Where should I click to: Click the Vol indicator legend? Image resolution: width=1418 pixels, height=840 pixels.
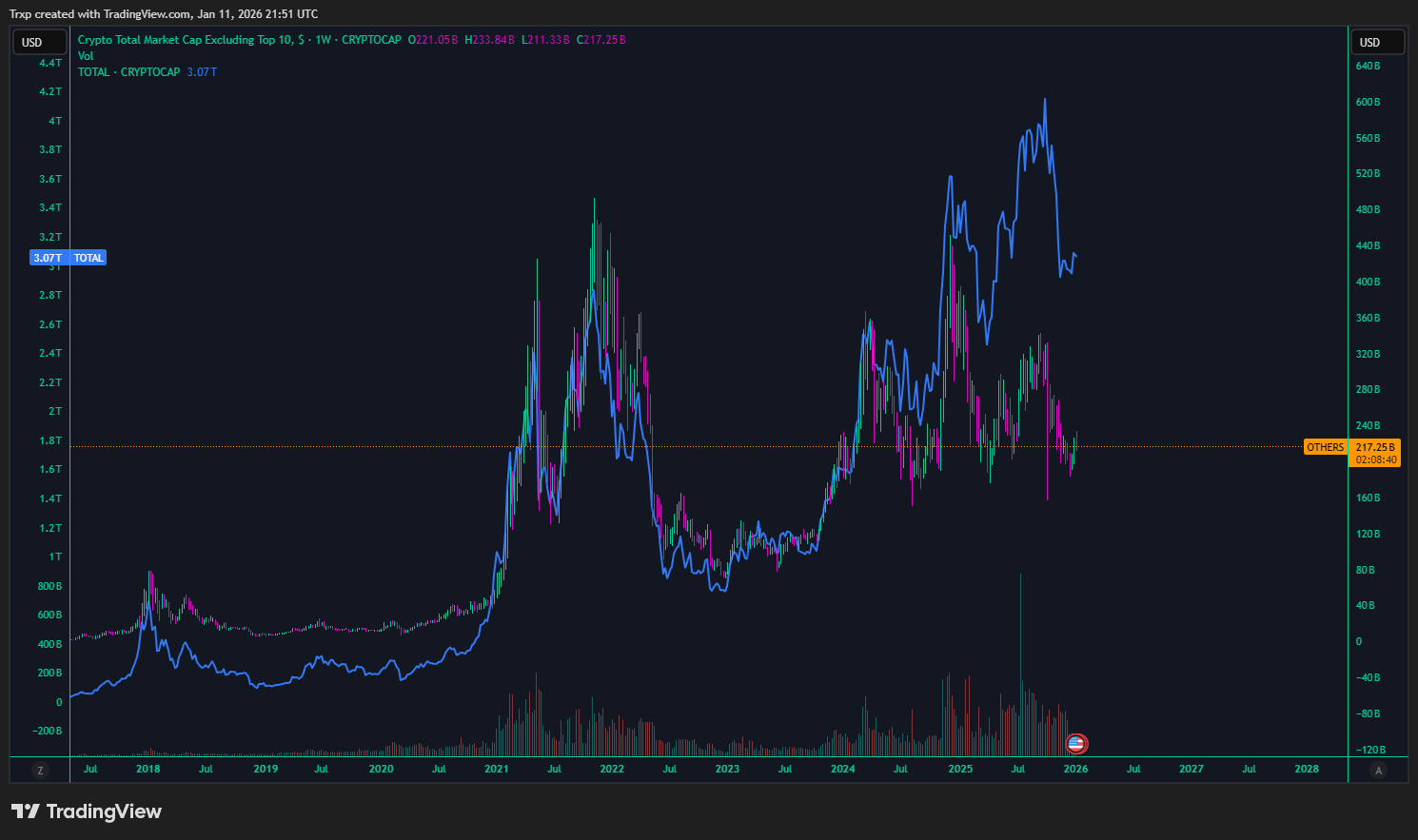click(86, 56)
